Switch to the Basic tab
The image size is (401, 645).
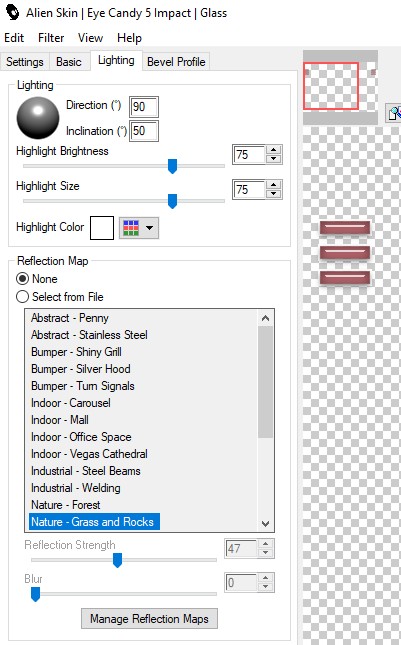click(x=69, y=62)
